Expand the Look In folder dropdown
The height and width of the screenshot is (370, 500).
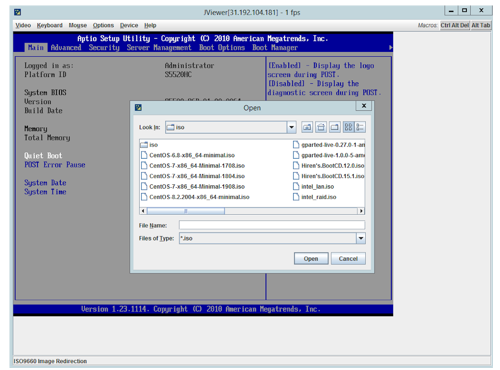click(x=291, y=127)
